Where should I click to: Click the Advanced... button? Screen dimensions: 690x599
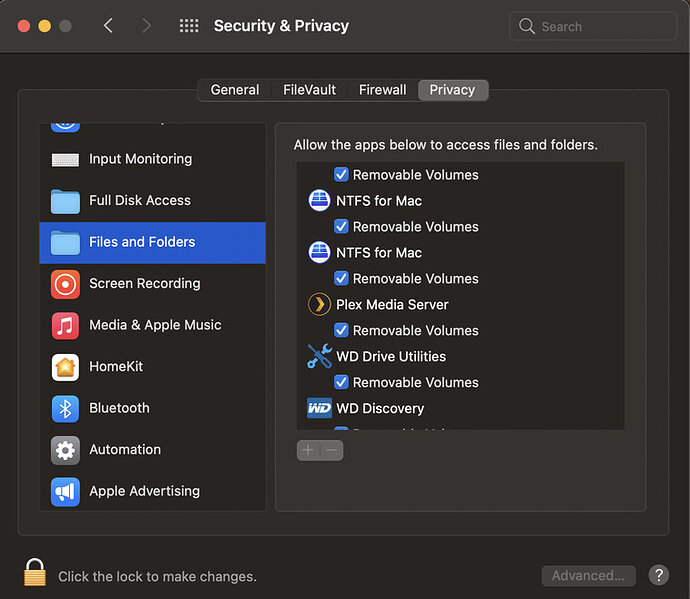588,576
